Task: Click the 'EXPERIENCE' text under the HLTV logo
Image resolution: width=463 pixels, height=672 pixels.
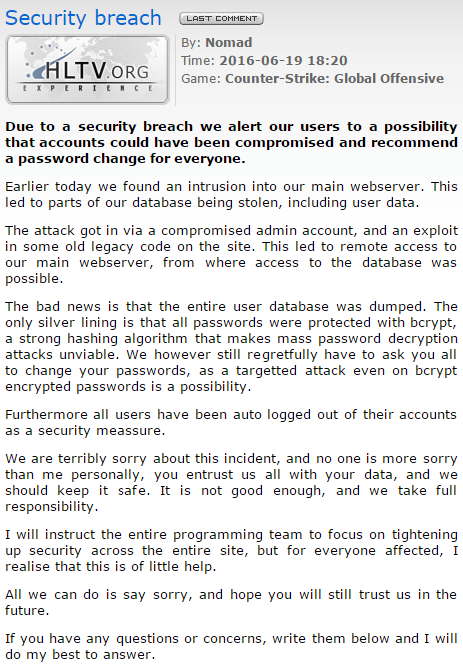Action: [x=87, y=88]
